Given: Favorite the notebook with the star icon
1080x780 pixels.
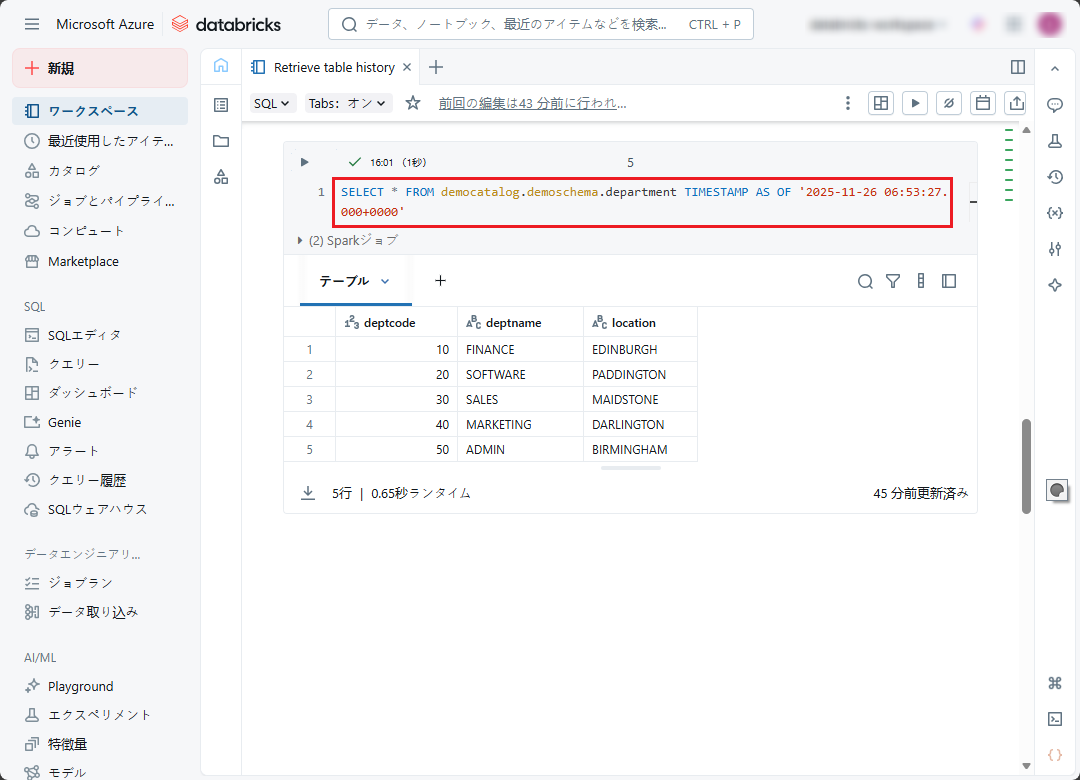Looking at the screenshot, I should 413,103.
